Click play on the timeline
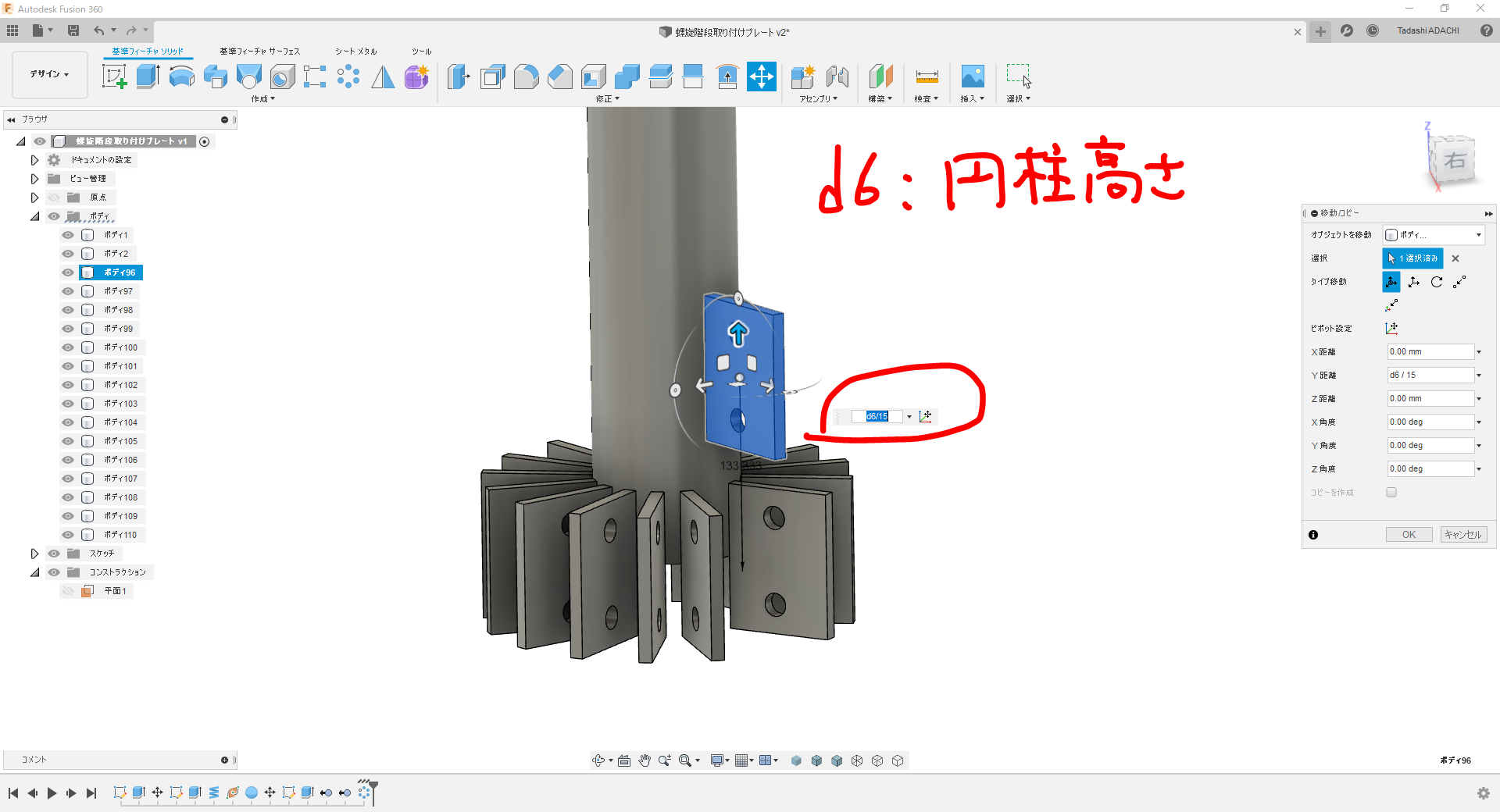Viewport: 1500px width, 812px height. click(x=52, y=793)
